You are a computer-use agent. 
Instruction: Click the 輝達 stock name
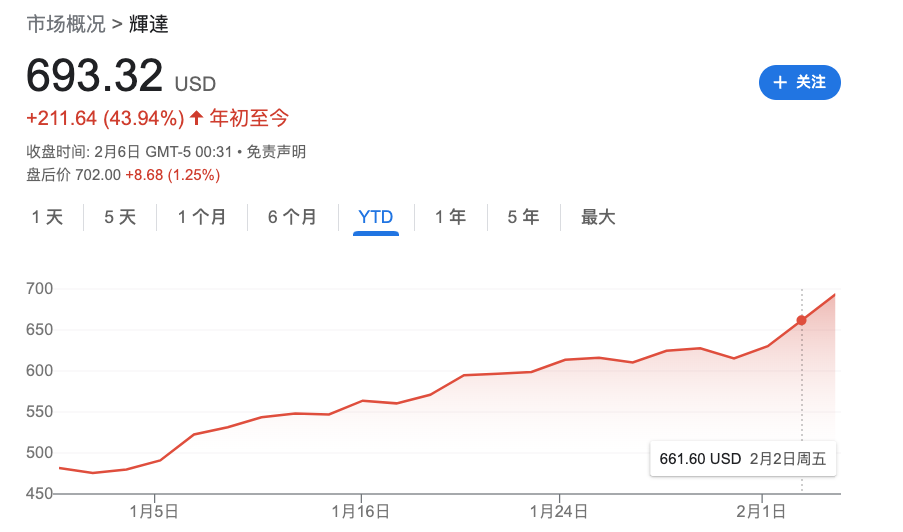(149, 24)
